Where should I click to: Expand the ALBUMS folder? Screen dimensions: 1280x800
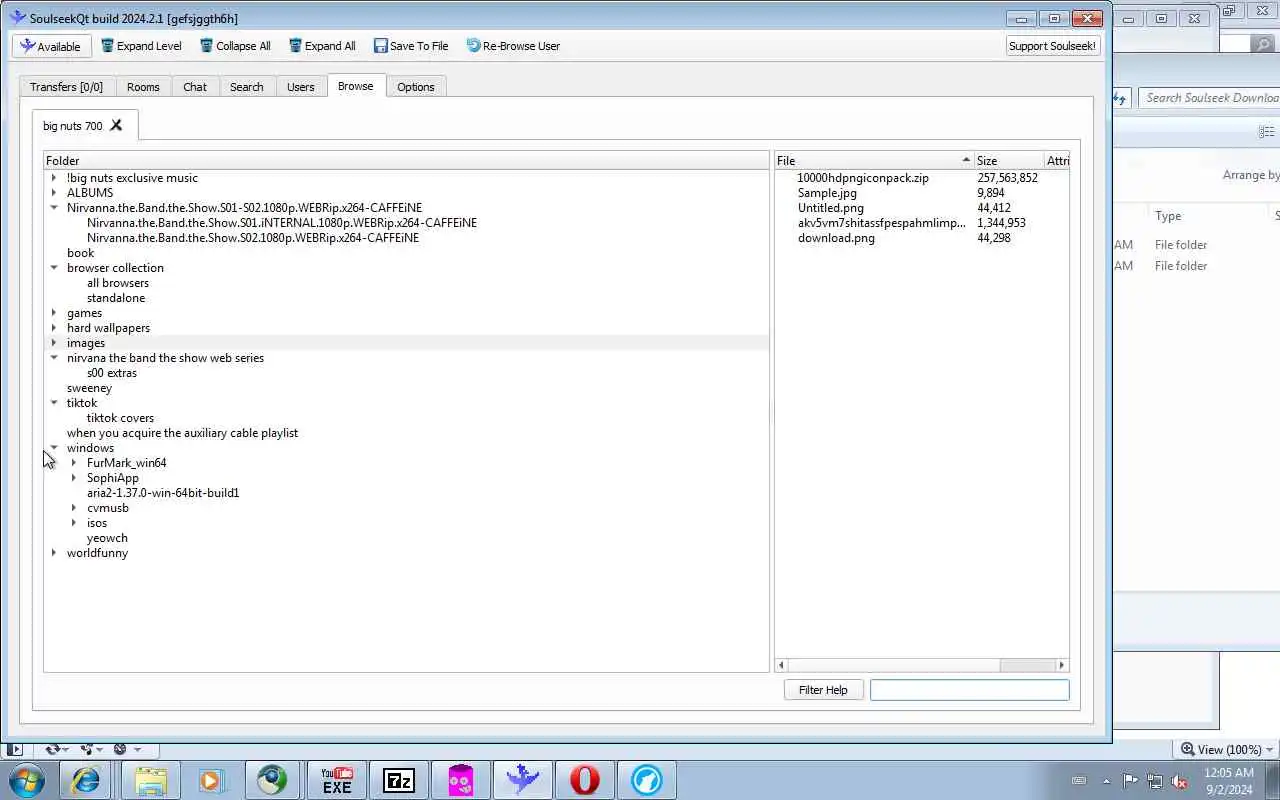pos(54,193)
